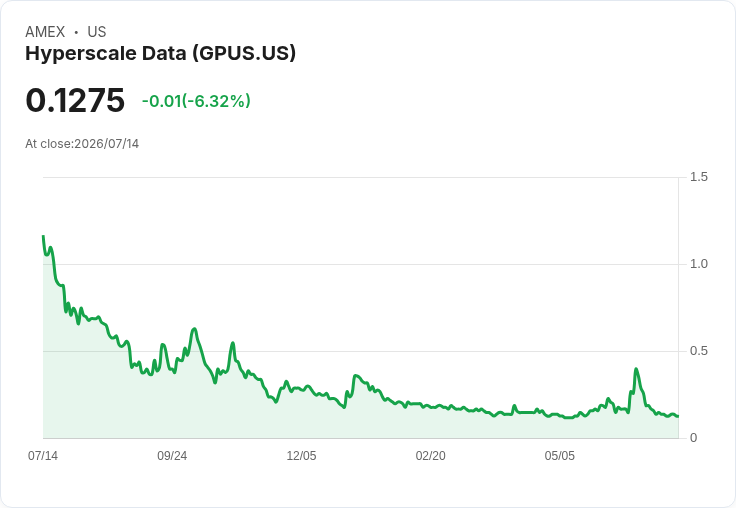Image resolution: width=736 pixels, height=508 pixels.
Task: Click the US market label
Action: point(97,32)
